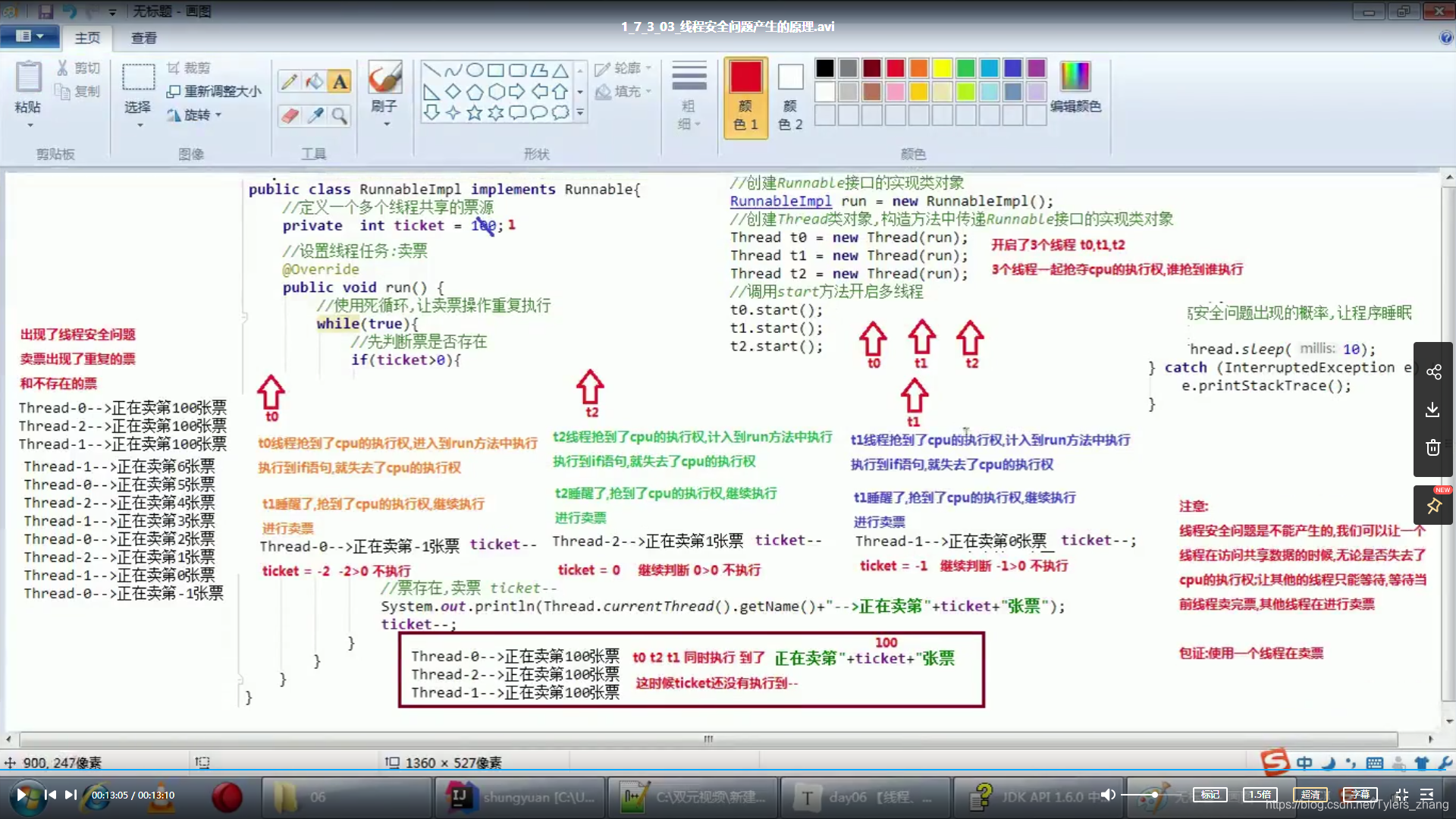Pick the Eraser tool
This screenshot has height=819, width=1456.
pyautogui.click(x=289, y=115)
